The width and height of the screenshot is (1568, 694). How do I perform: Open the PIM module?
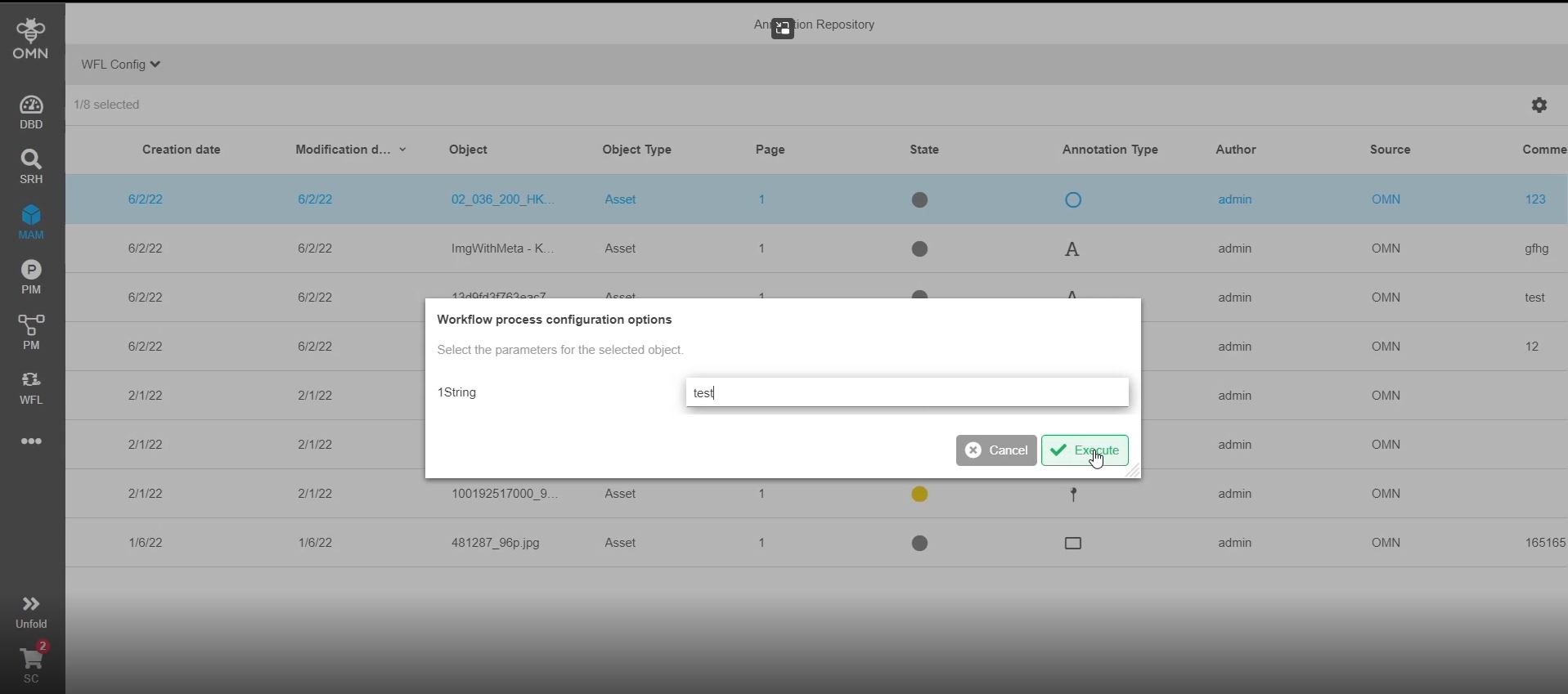click(x=31, y=277)
